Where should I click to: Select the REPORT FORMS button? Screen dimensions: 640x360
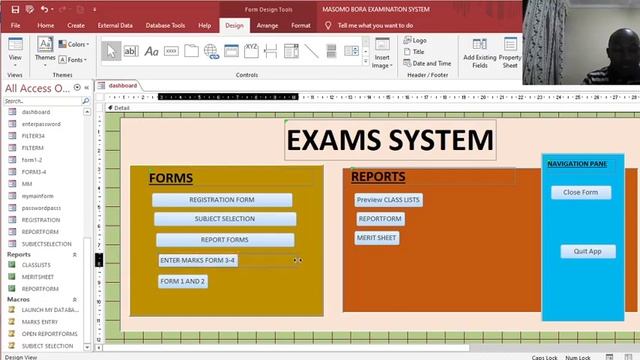(x=225, y=240)
